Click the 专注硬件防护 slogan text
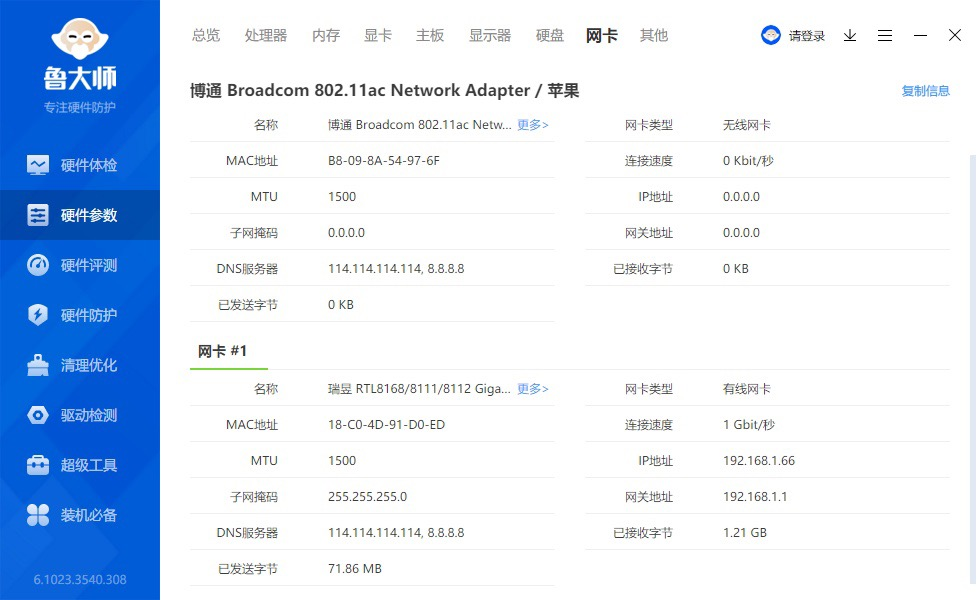Image resolution: width=980 pixels, height=600 pixels. click(x=80, y=108)
